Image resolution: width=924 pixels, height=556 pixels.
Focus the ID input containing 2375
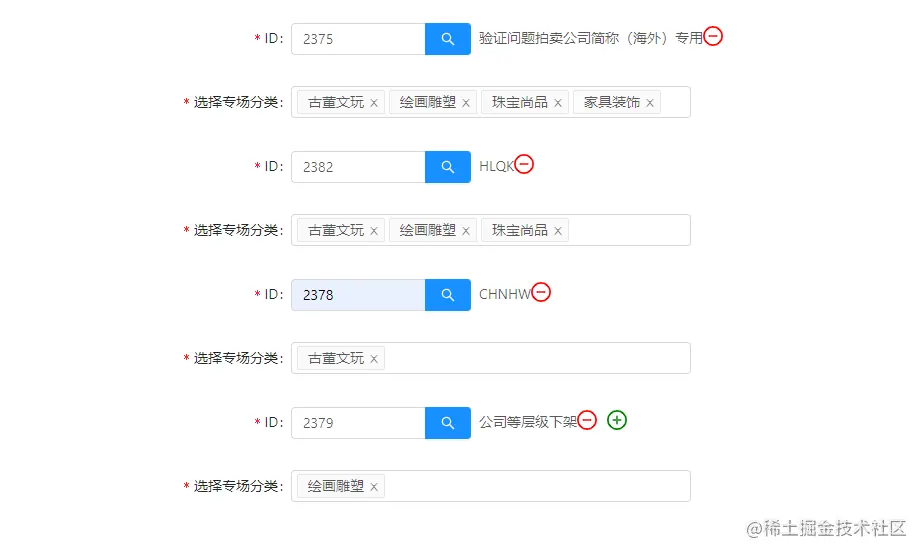point(358,39)
